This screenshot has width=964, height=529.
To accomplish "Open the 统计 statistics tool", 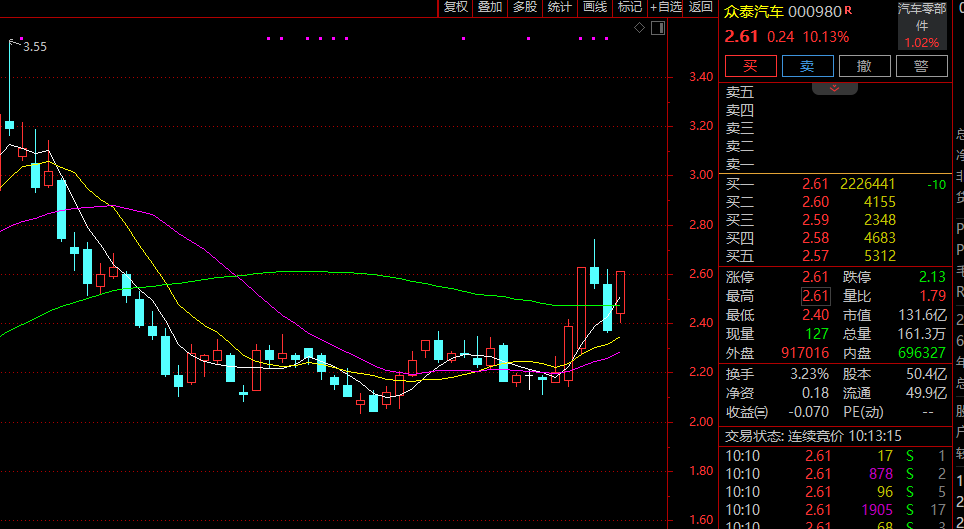I will [560, 7].
